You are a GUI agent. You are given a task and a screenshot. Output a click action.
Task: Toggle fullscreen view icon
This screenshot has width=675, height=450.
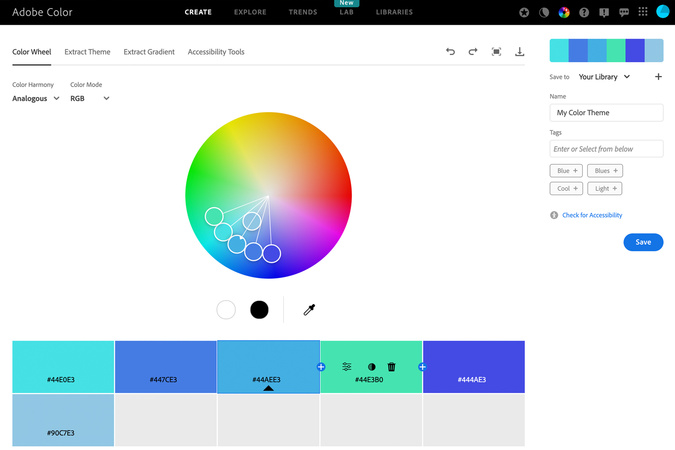coord(496,52)
